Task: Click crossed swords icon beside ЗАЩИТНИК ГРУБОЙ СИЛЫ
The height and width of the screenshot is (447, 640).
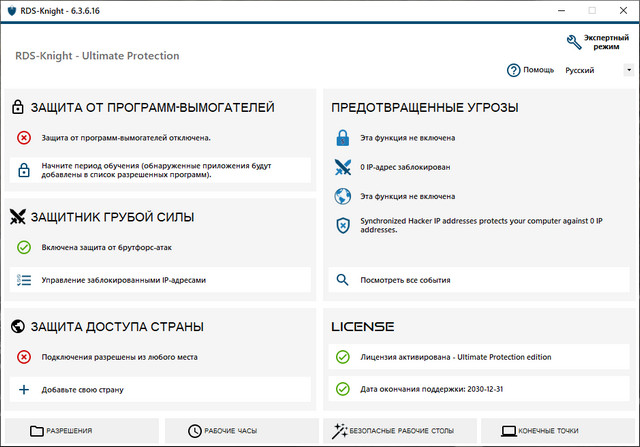Action: point(17,216)
